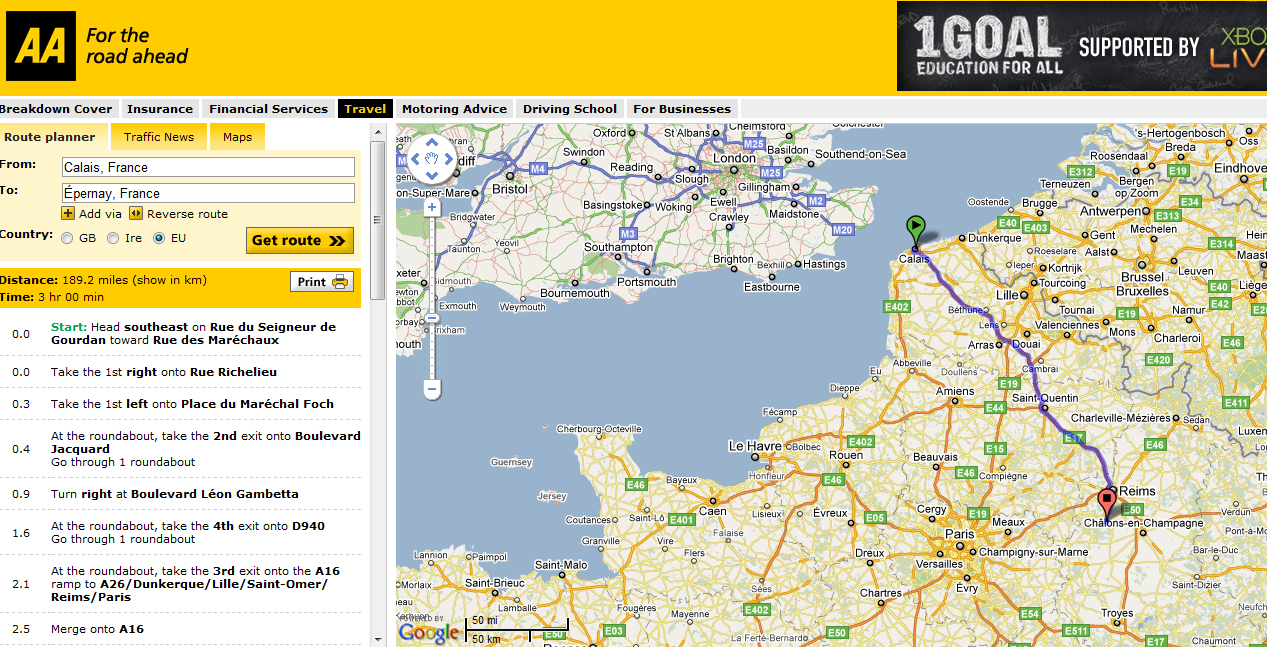The image size is (1267, 647).
Task: Click the Start: Head southeast direction step
Action: coord(181,333)
